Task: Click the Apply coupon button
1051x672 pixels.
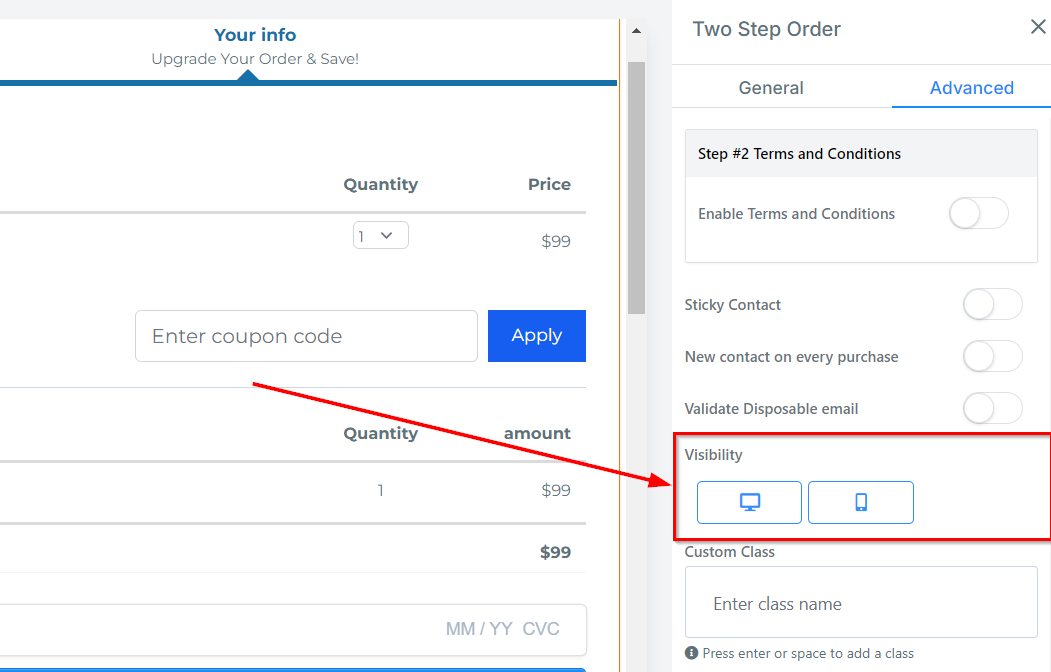Action: tap(536, 336)
